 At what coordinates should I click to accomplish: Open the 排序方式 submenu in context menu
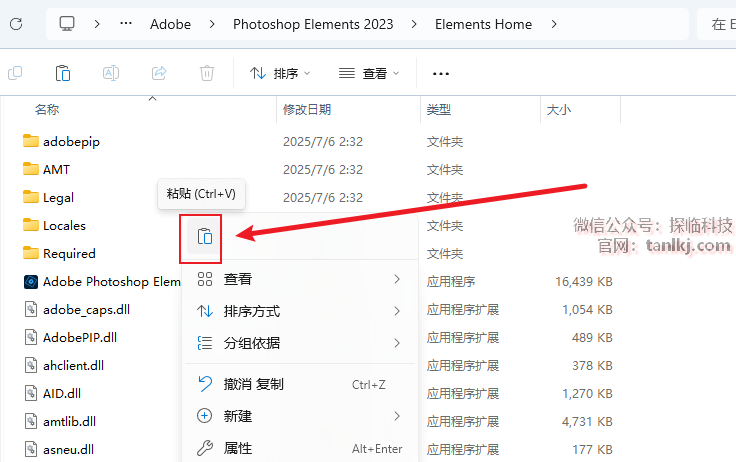click(x=299, y=311)
